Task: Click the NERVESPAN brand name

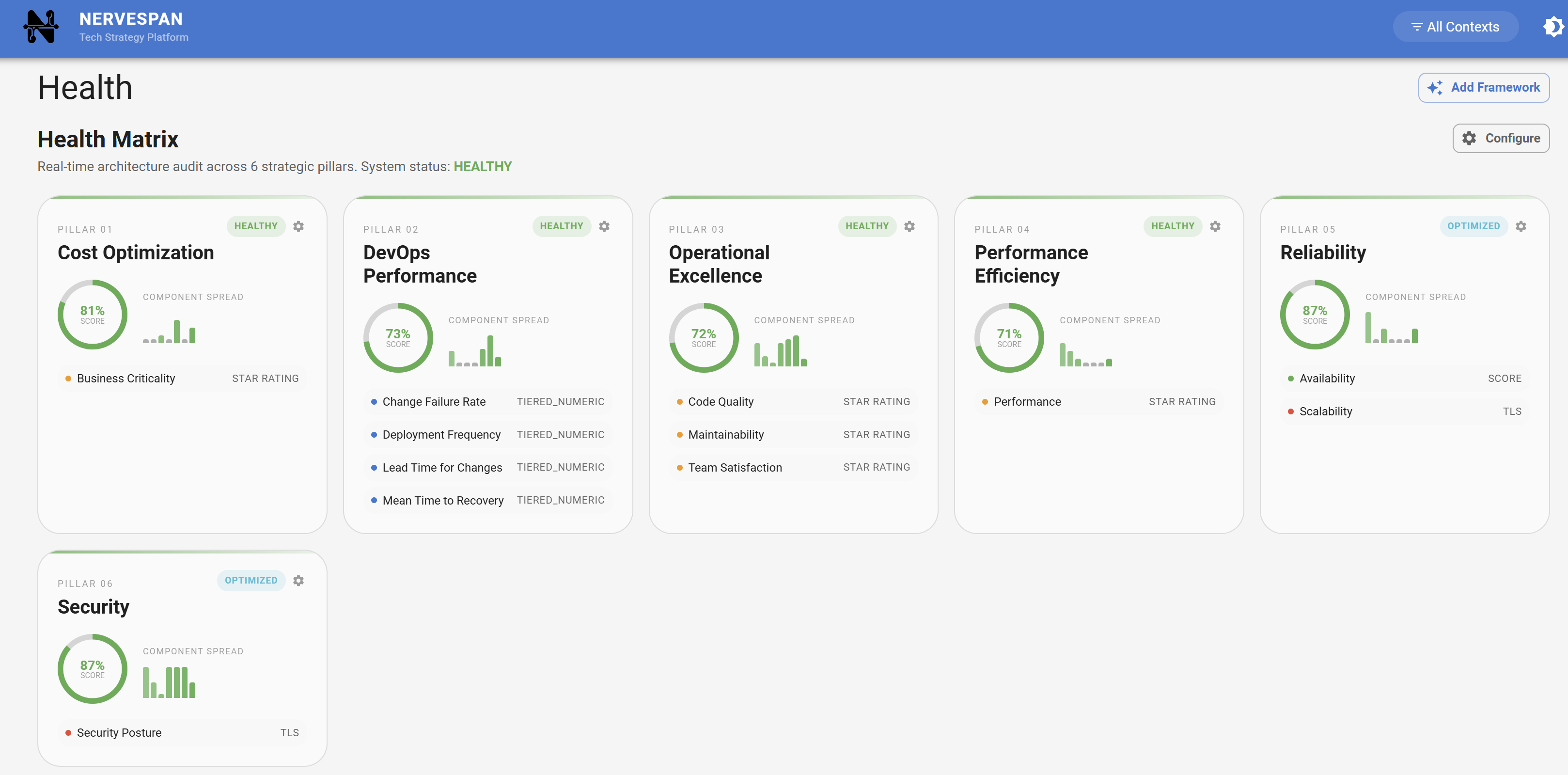Action: coord(131,19)
